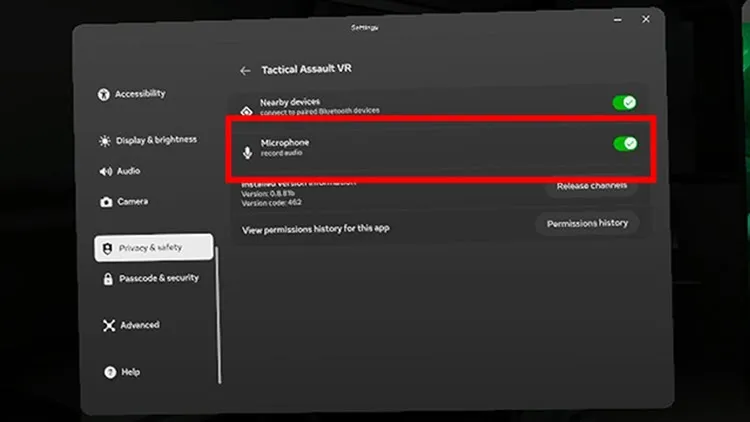Click "connect to paired Bluetooth devices" text
This screenshot has width=750, height=422.
pos(320,111)
